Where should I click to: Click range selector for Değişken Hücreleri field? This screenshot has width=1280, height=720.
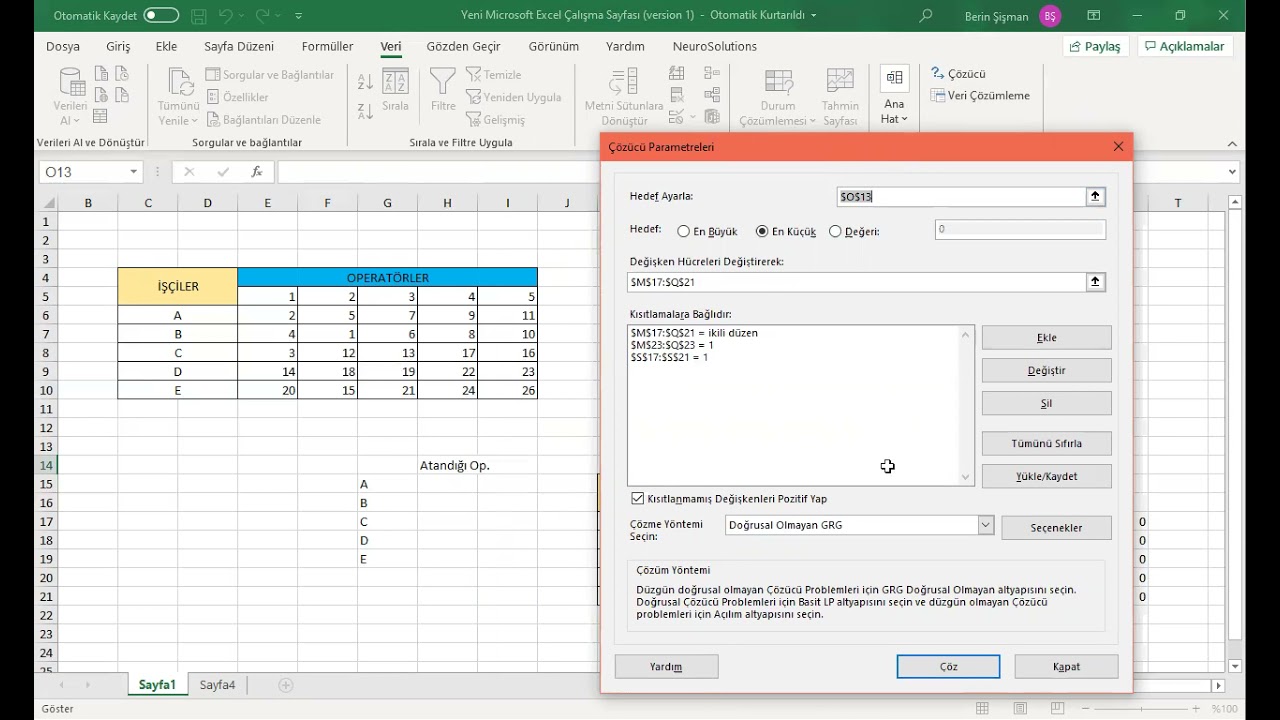tap(1096, 282)
